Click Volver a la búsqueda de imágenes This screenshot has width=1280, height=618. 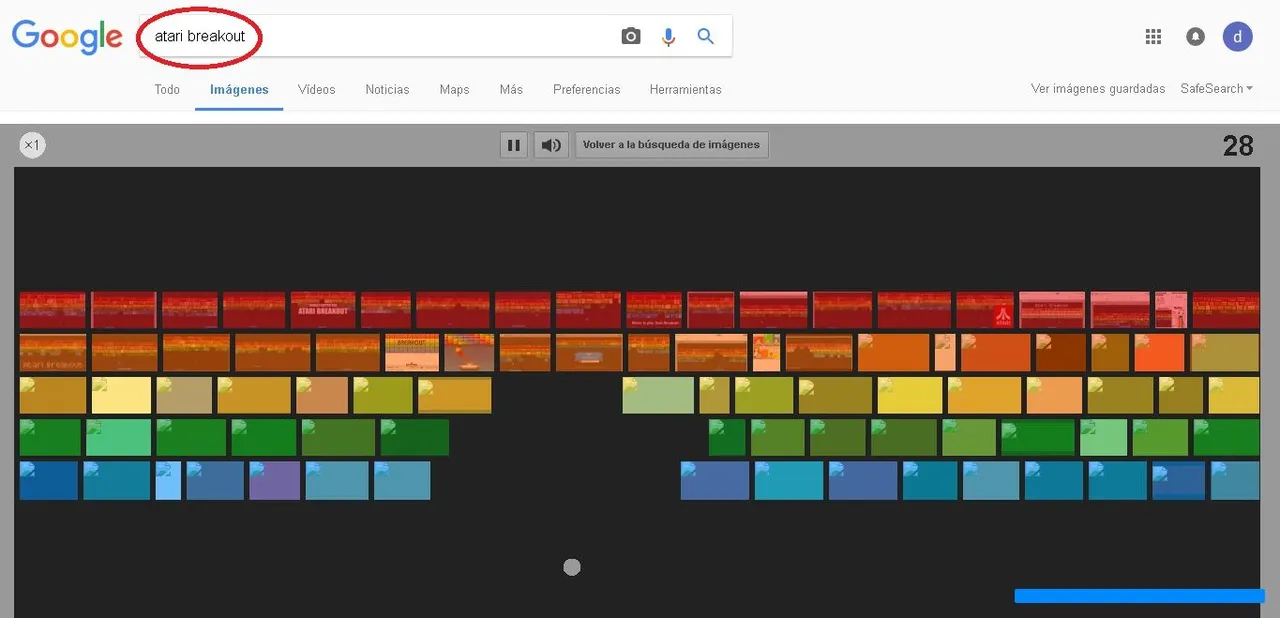tap(672, 145)
